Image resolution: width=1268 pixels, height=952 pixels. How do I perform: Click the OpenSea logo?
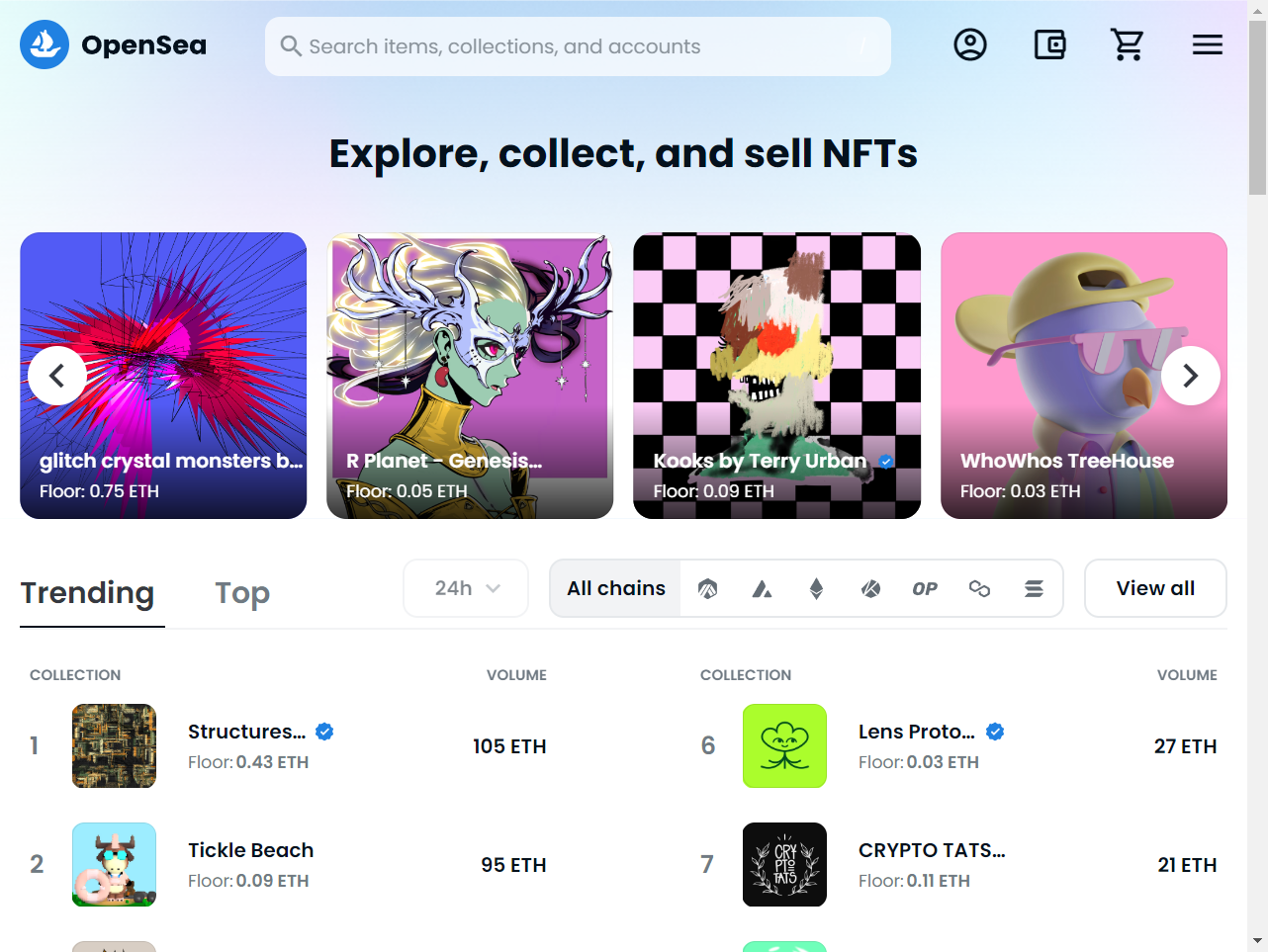tap(114, 44)
